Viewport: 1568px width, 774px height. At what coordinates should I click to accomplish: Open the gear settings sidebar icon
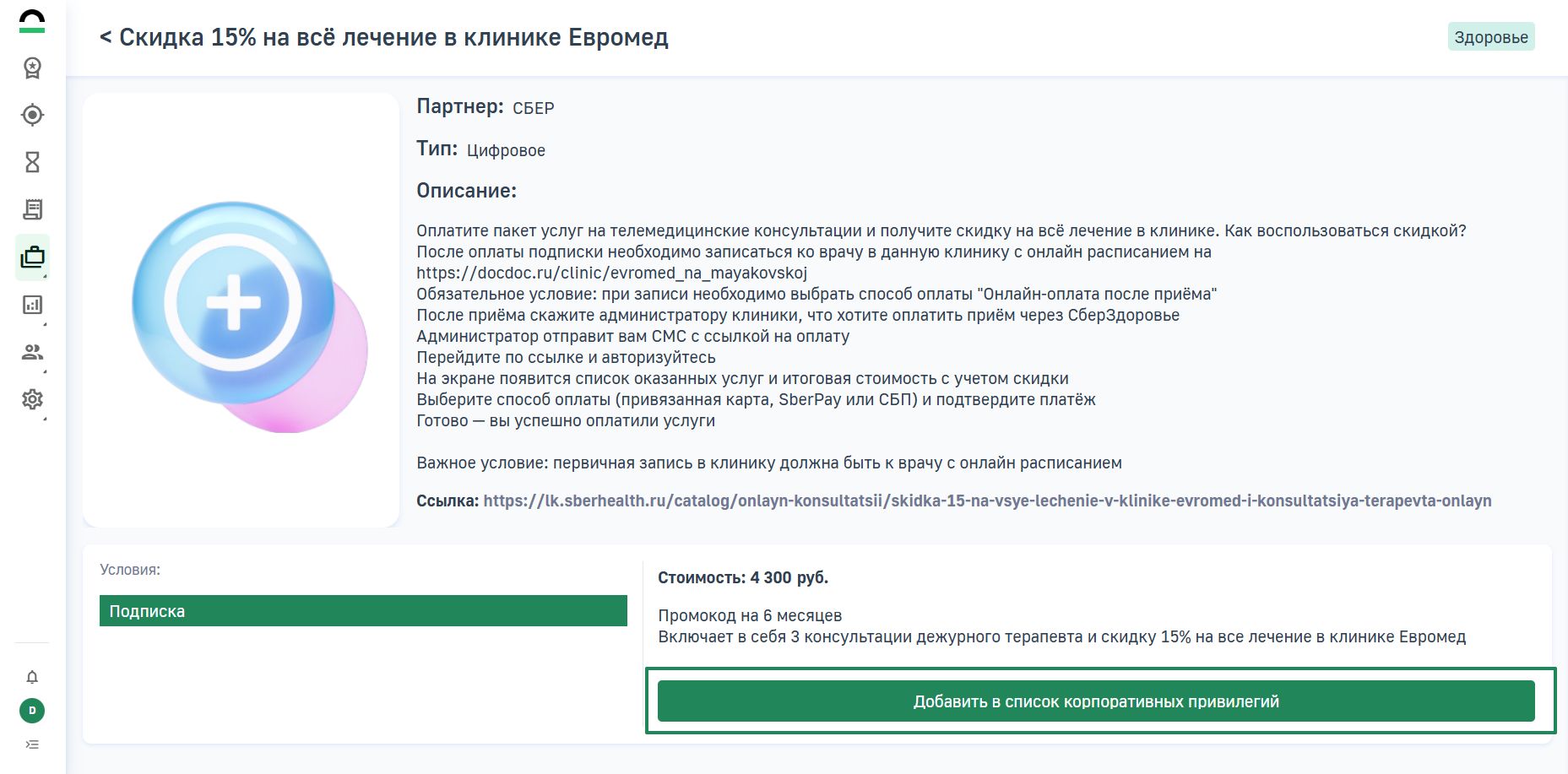coord(32,399)
